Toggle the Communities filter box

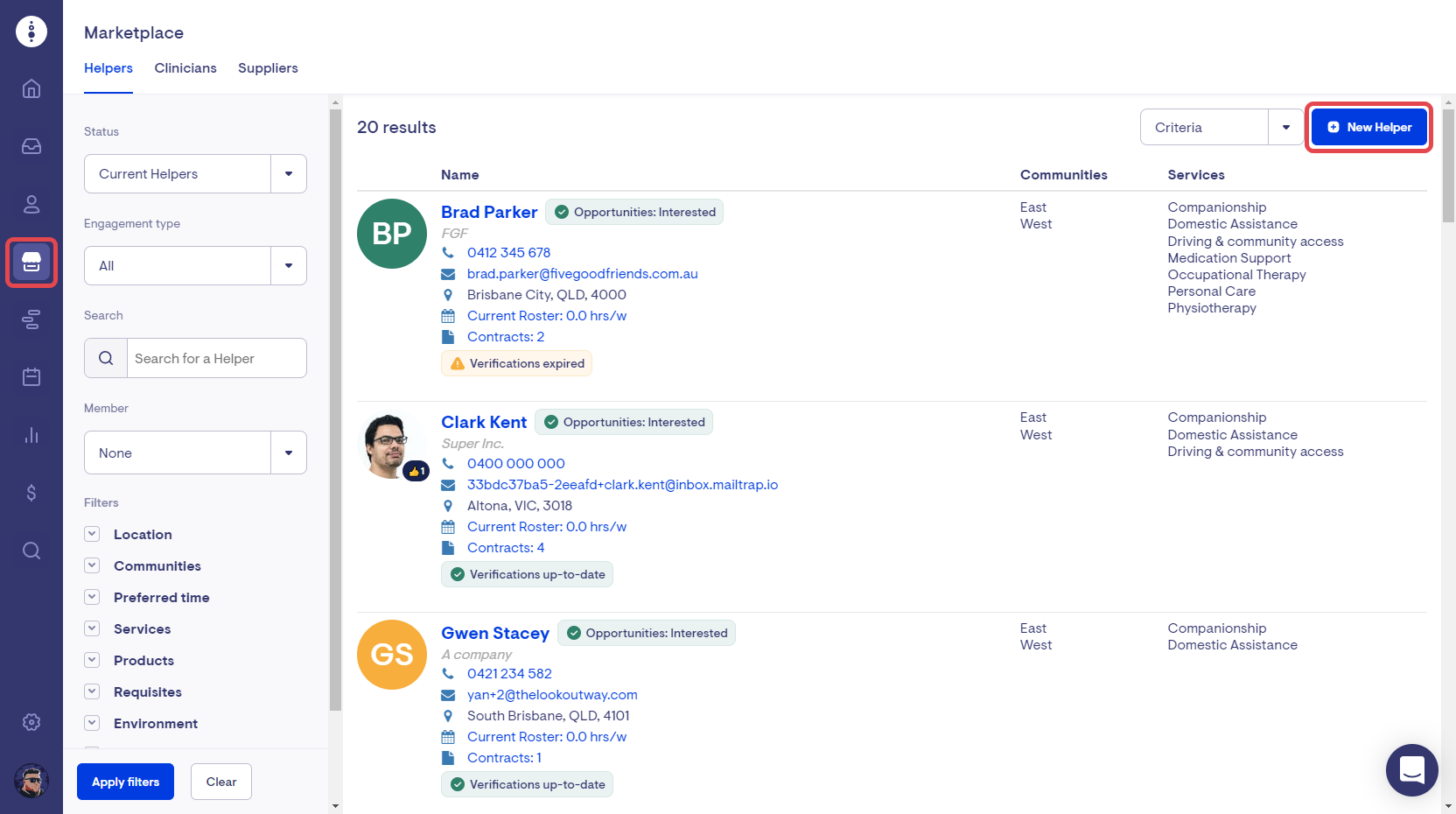click(92, 565)
